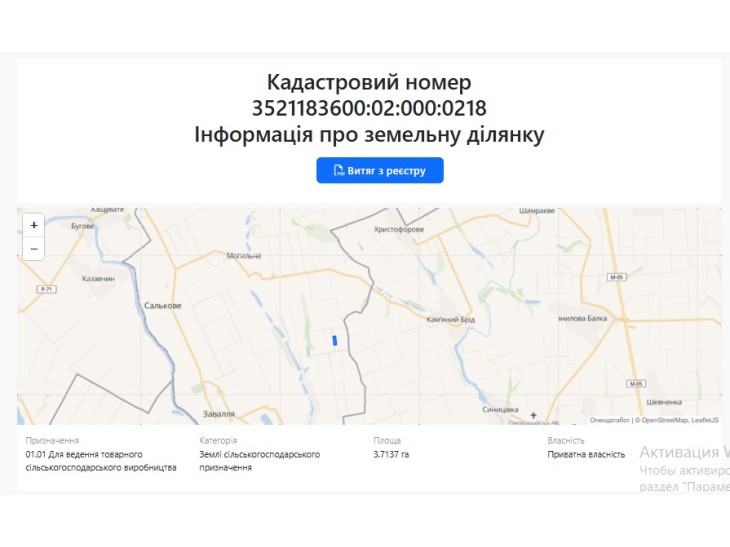The width and height of the screenshot is (730, 547).
Task: Click the 3.7137 га area value
Action: (x=391, y=454)
